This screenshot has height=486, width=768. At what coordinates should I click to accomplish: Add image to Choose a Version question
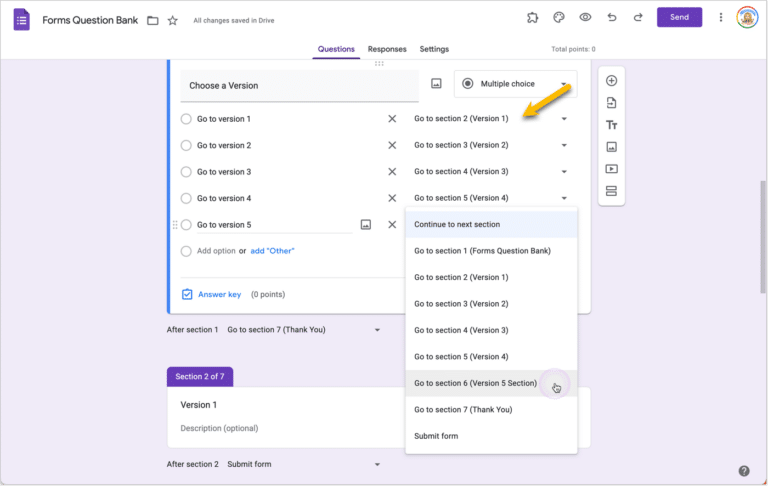(436, 84)
